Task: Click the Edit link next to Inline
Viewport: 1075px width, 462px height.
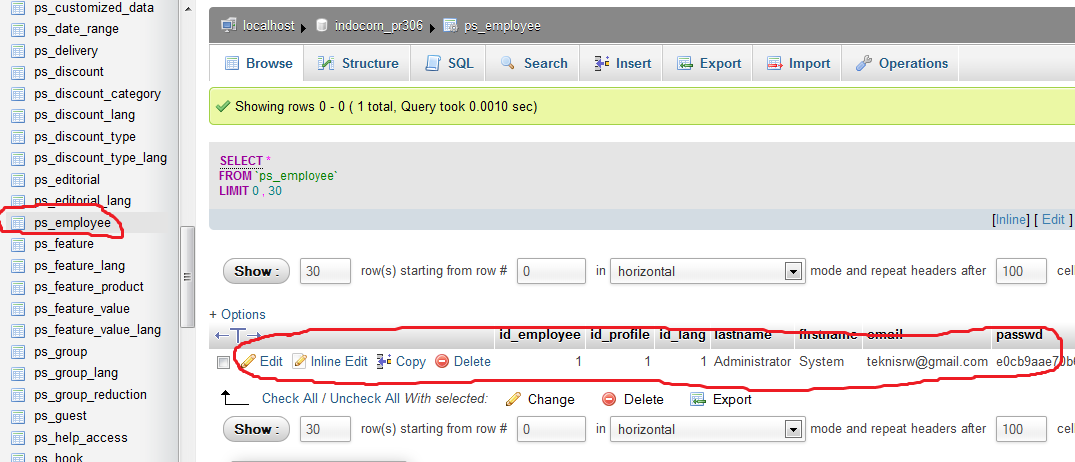Action: [1053, 219]
